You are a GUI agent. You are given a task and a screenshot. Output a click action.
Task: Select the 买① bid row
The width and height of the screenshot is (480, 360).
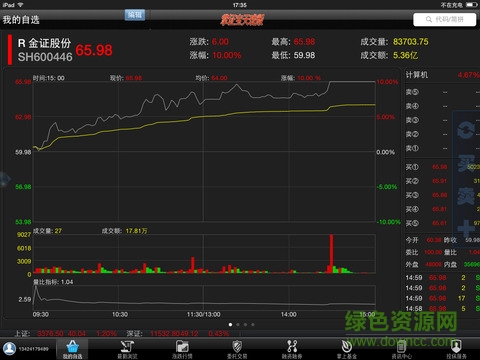click(x=443, y=167)
